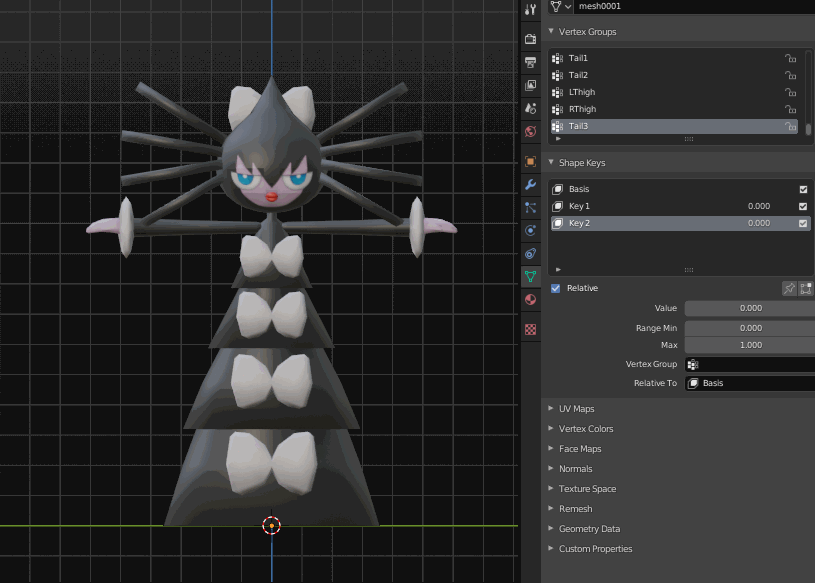Expand the Texture Space panel

(x=551, y=488)
